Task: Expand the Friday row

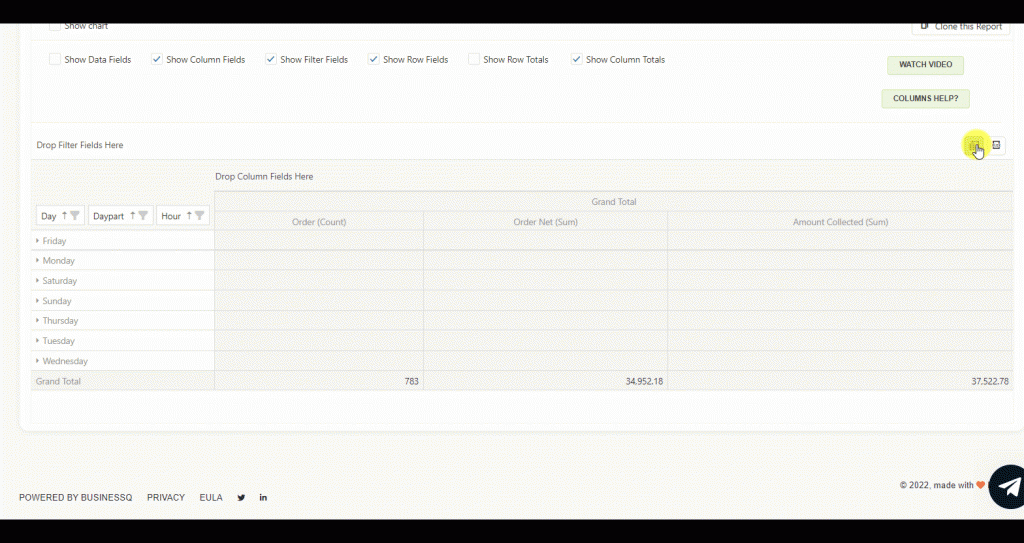Action: (x=37, y=240)
